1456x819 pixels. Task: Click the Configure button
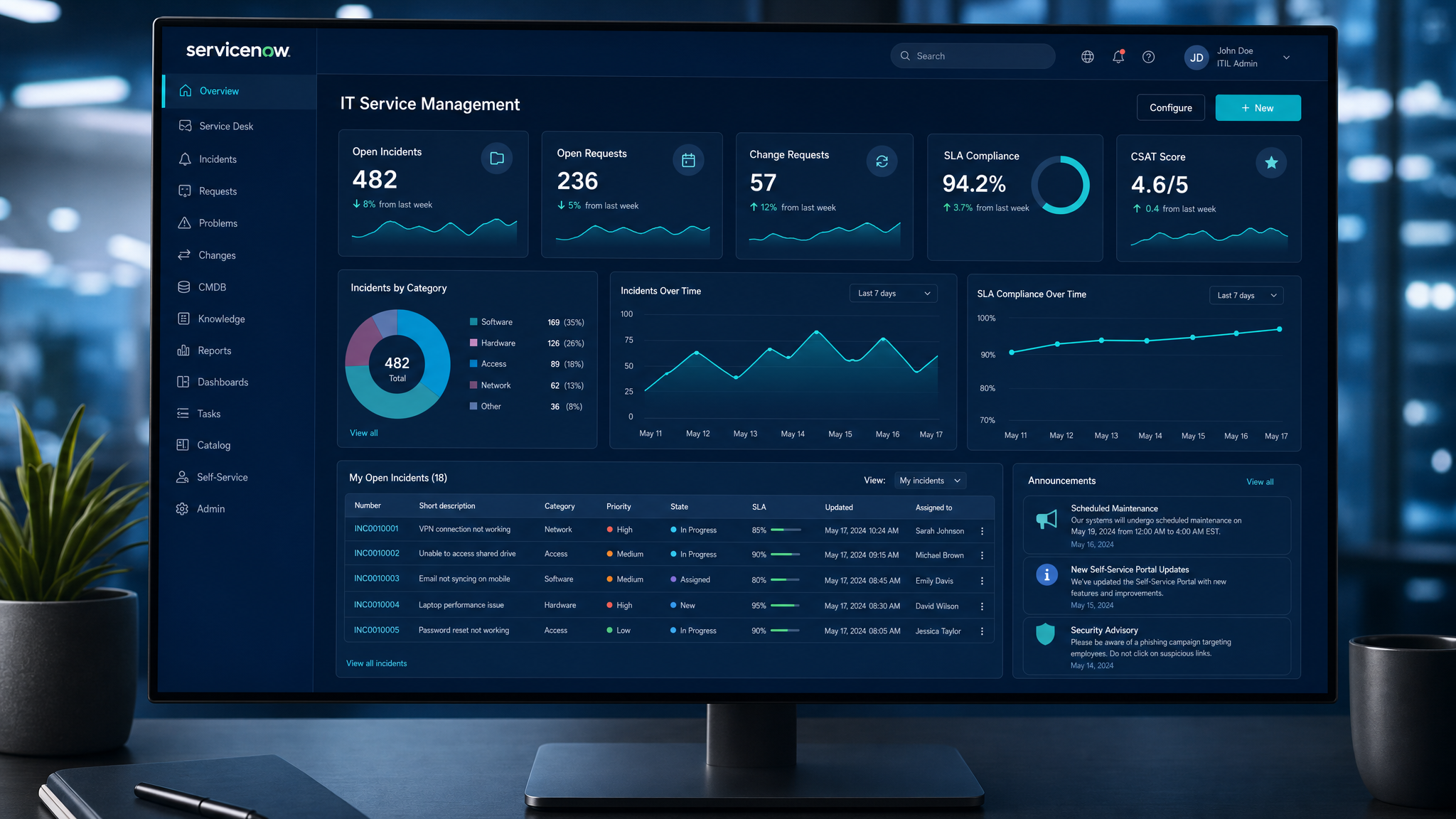pyautogui.click(x=1171, y=108)
